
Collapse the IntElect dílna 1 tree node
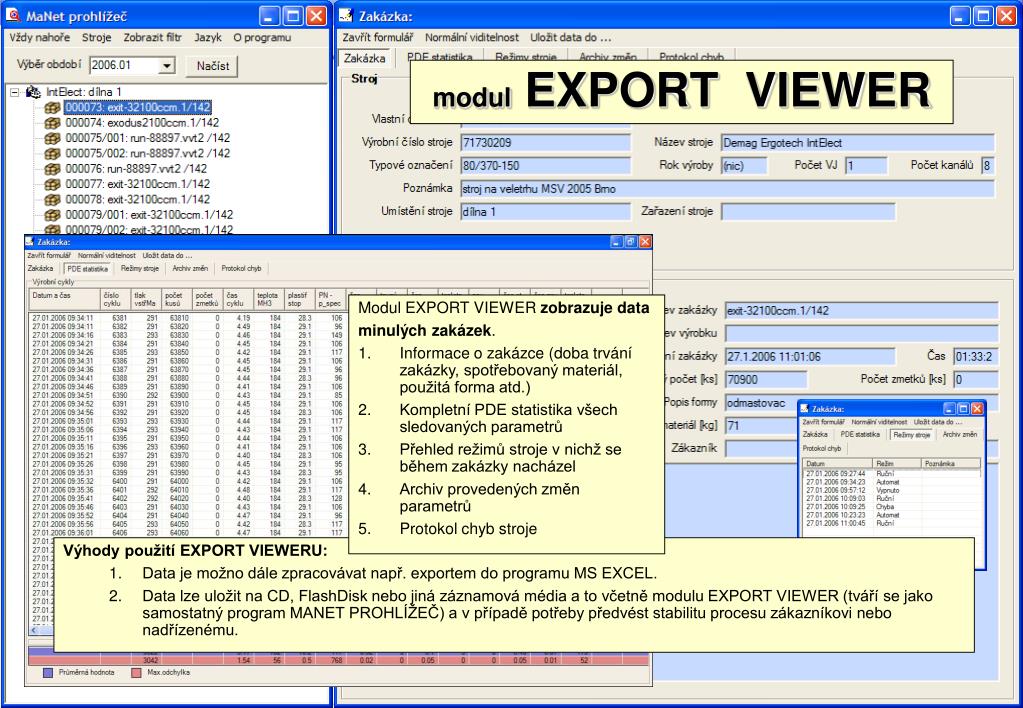point(14,91)
